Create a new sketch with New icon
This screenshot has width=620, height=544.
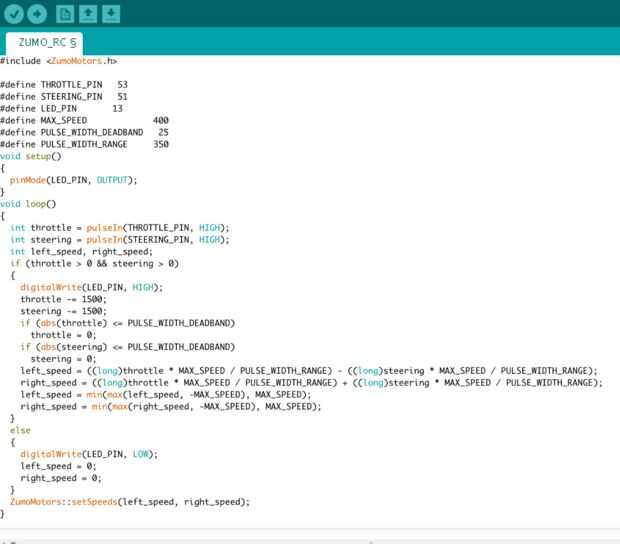65,14
